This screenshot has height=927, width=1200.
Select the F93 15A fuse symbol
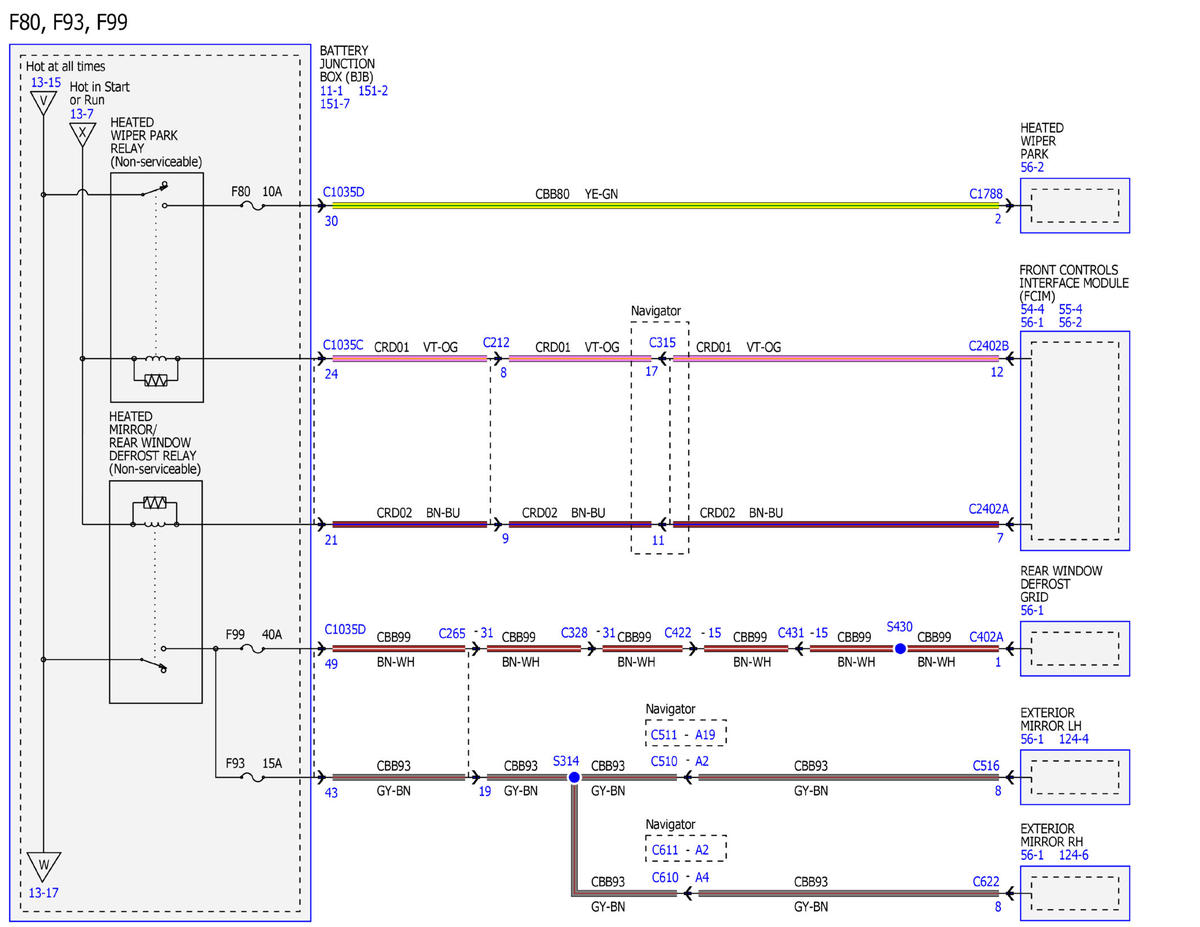(x=254, y=777)
